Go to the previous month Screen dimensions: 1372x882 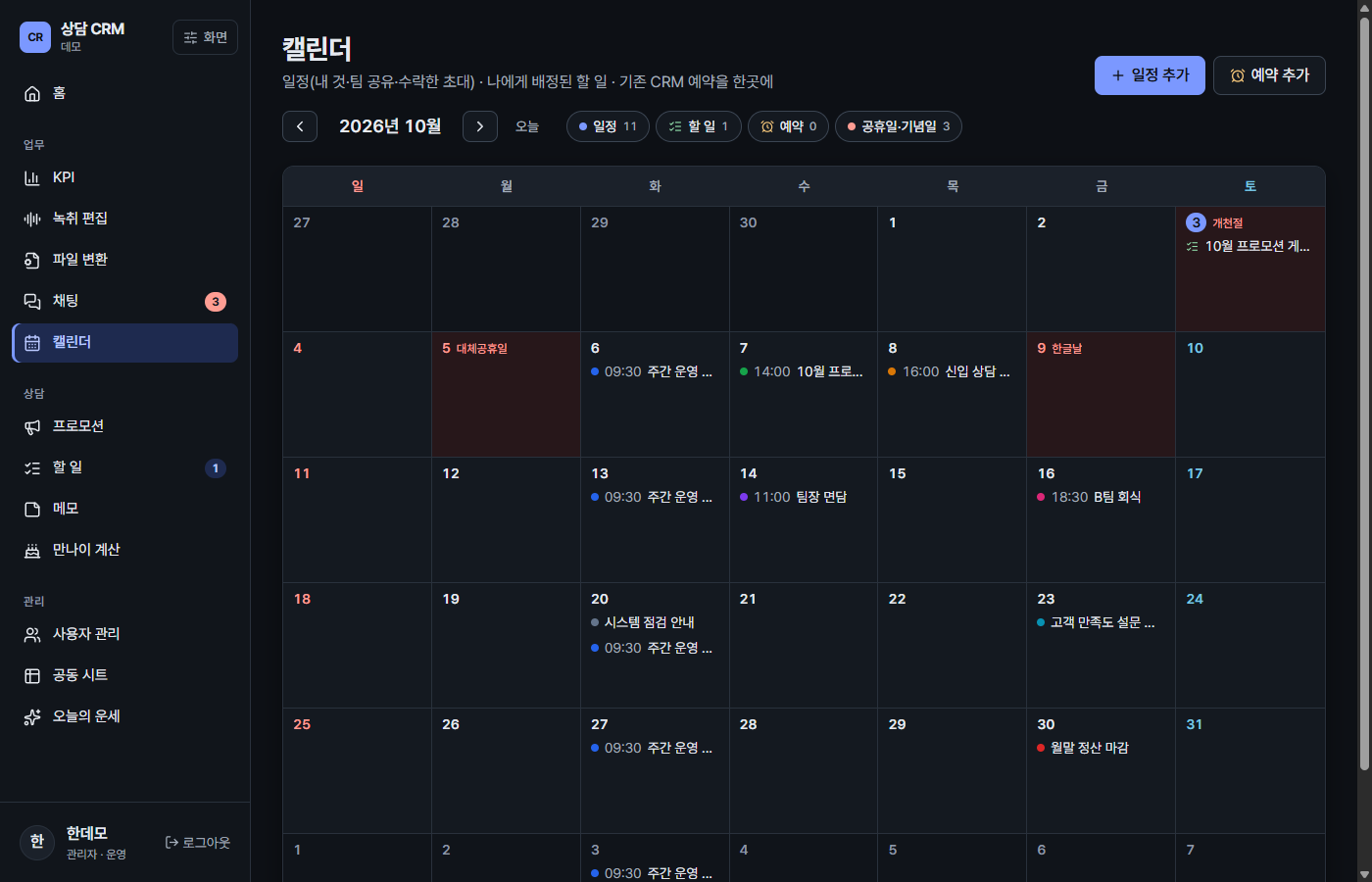[x=300, y=126]
